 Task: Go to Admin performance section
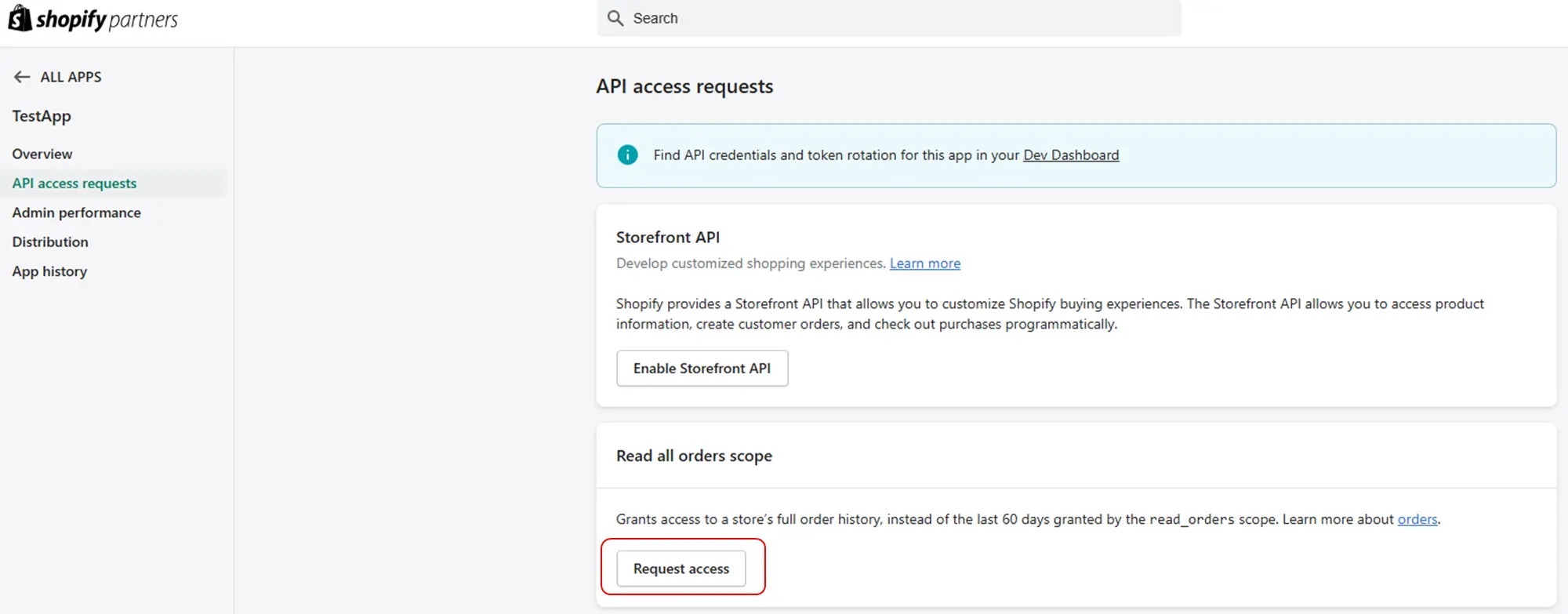(77, 213)
